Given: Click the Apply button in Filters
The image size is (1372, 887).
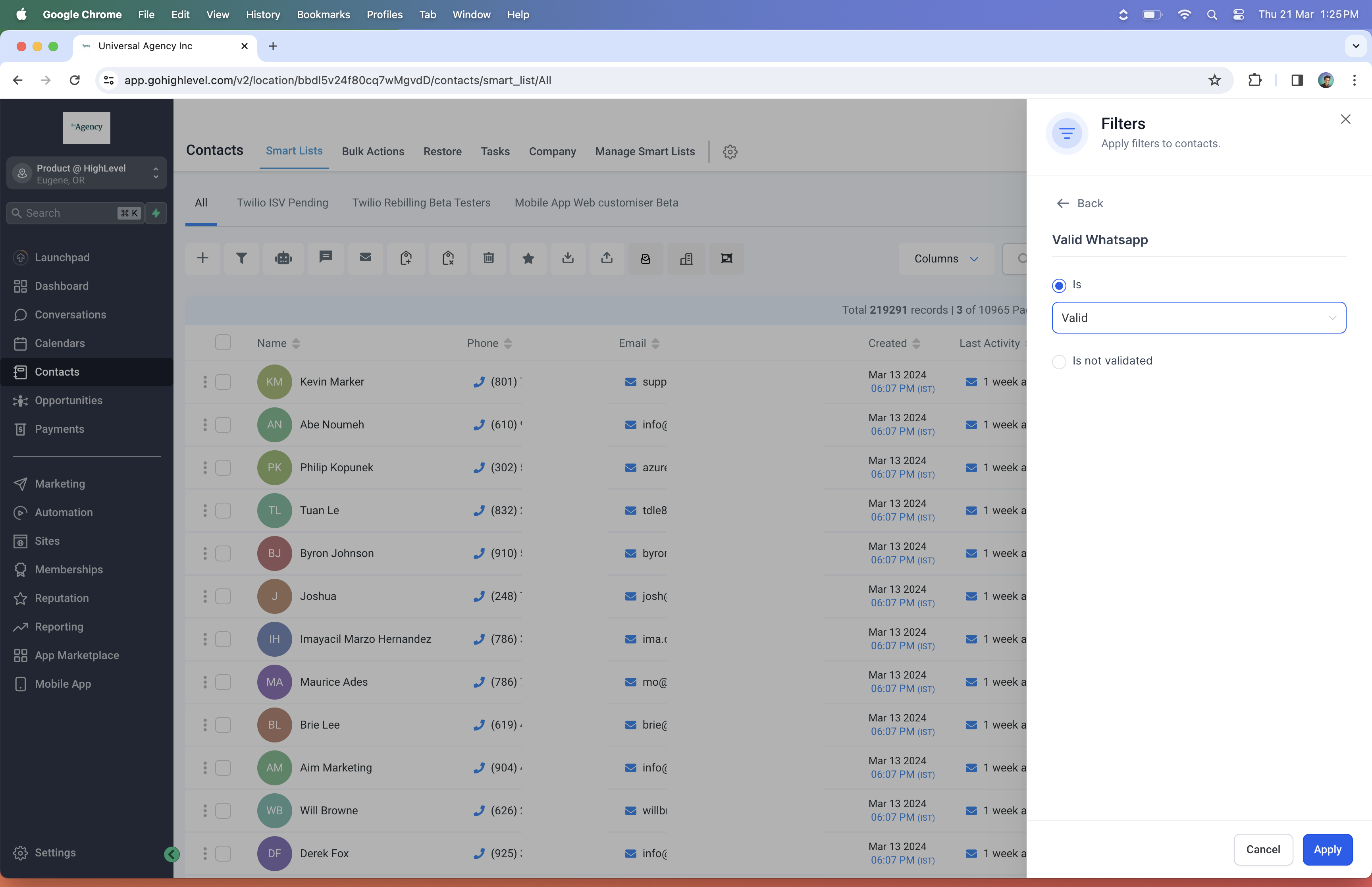Looking at the screenshot, I should pyautogui.click(x=1326, y=850).
